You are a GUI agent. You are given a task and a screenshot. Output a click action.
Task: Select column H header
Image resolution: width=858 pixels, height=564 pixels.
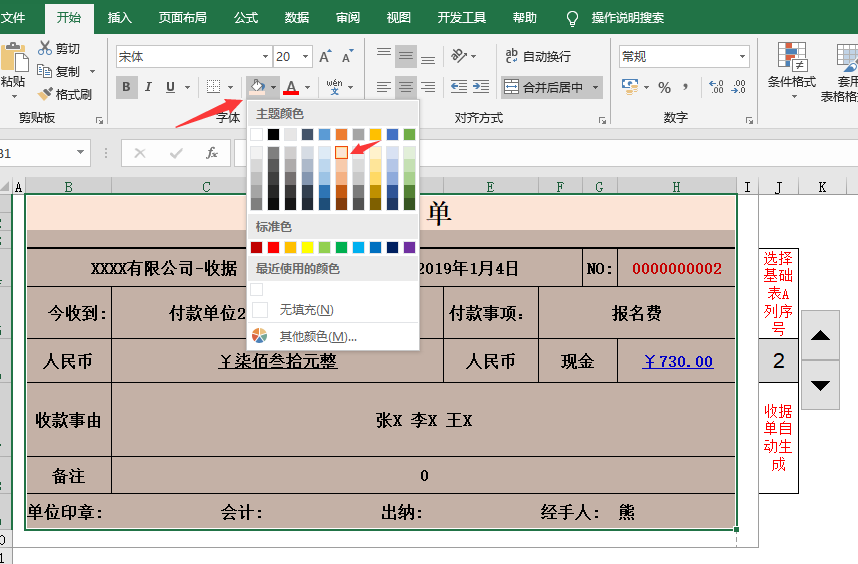pos(677,187)
